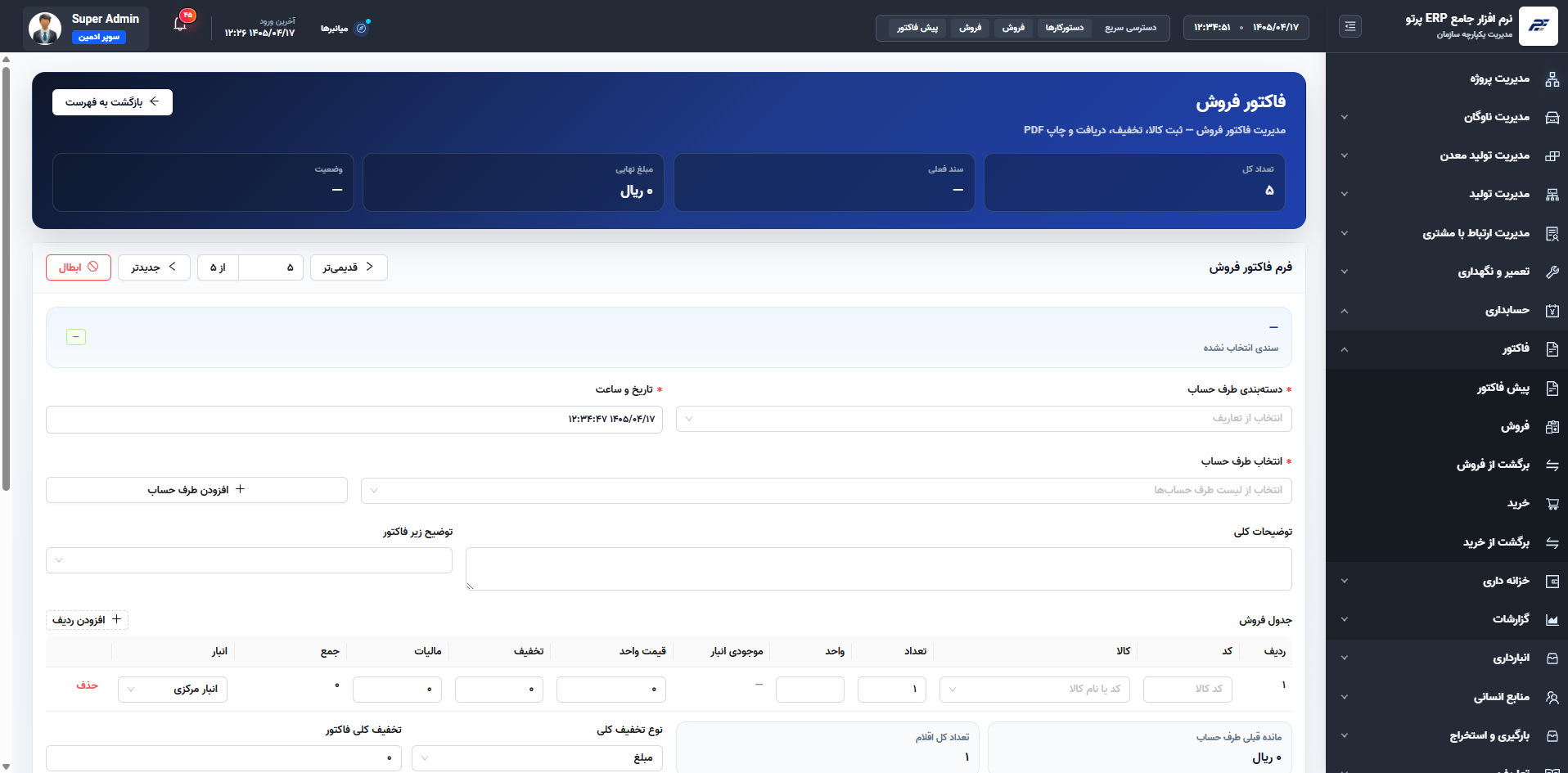
Task: Open the Super Admin profile avatar
Action: 45,28
